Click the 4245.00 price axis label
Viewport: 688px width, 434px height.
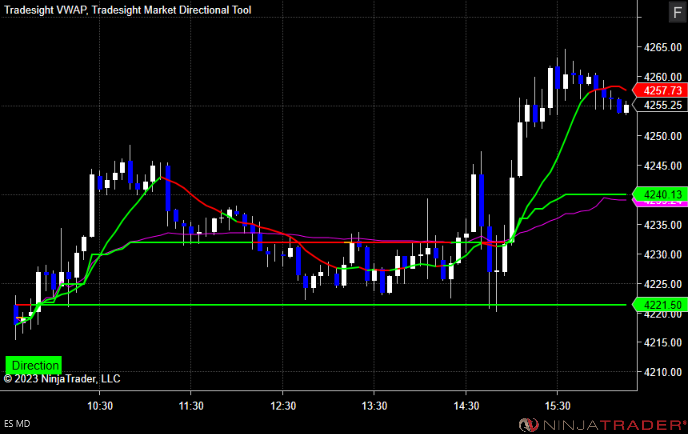pyautogui.click(x=663, y=166)
